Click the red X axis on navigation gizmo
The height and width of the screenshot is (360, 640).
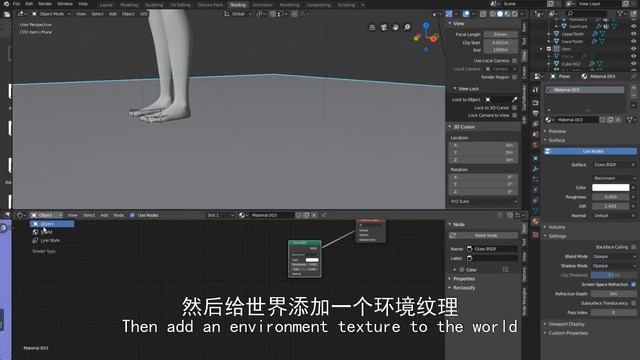[x=433, y=38]
